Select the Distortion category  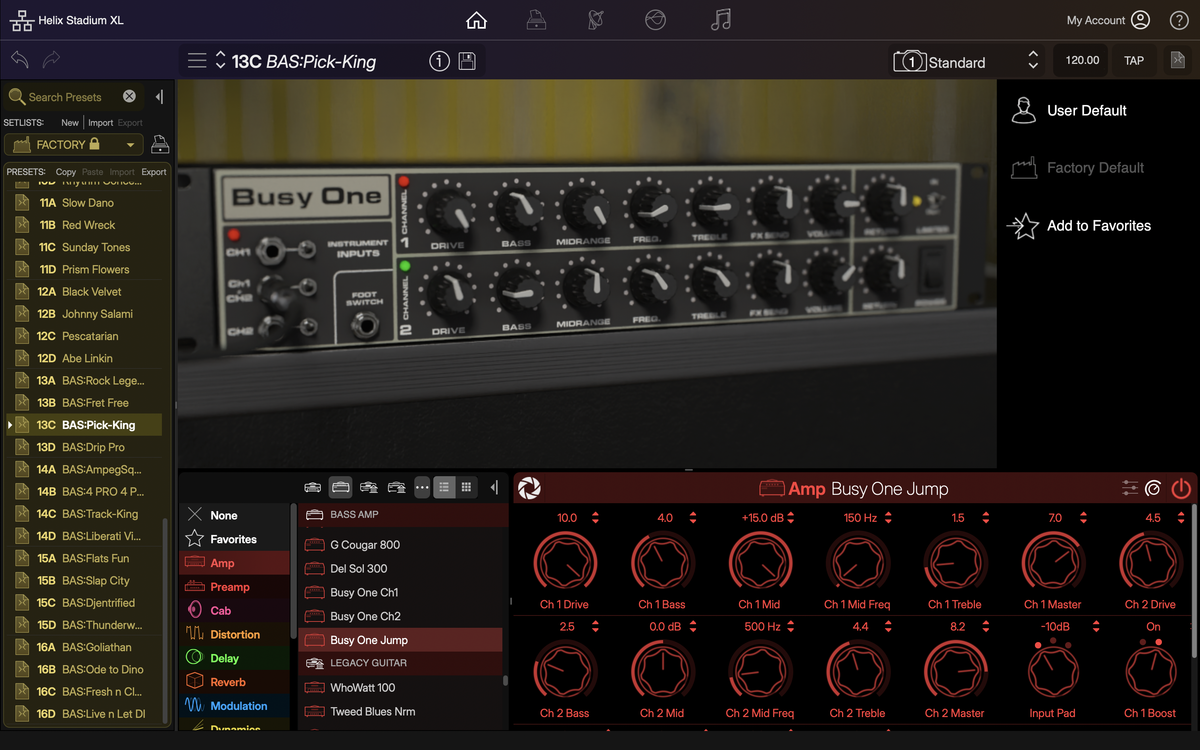coord(235,634)
